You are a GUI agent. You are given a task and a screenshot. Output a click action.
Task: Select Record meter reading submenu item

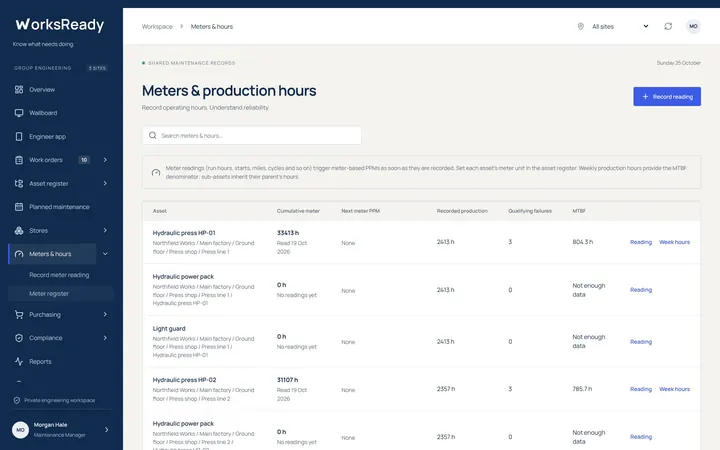pyautogui.click(x=61, y=275)
